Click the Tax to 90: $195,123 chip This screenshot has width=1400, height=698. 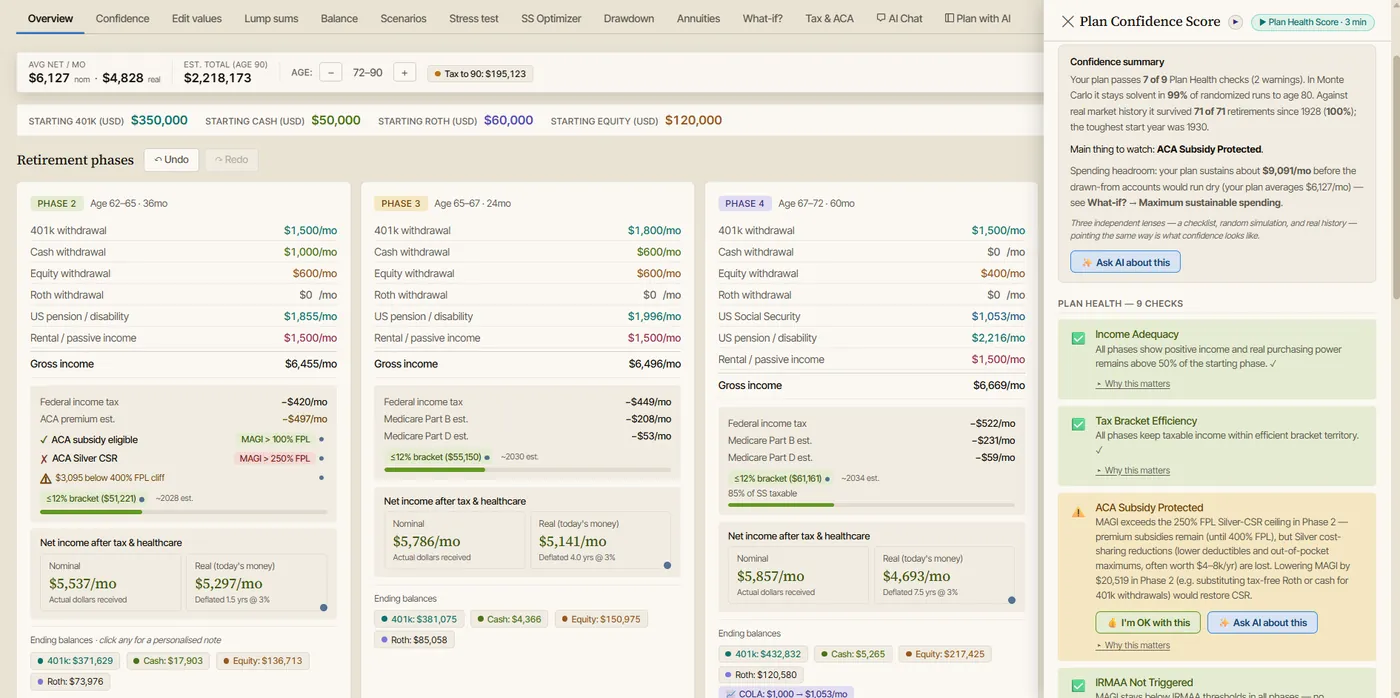coord(480,73)
